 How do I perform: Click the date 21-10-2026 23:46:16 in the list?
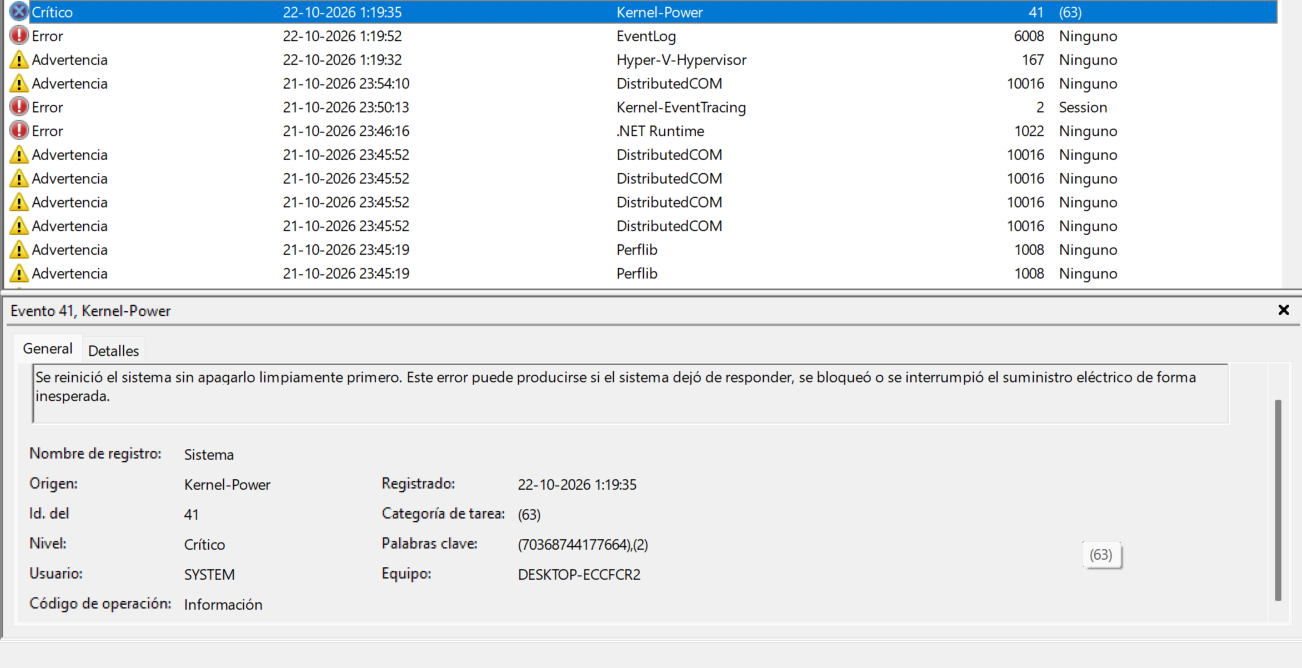tap(346, 131)
